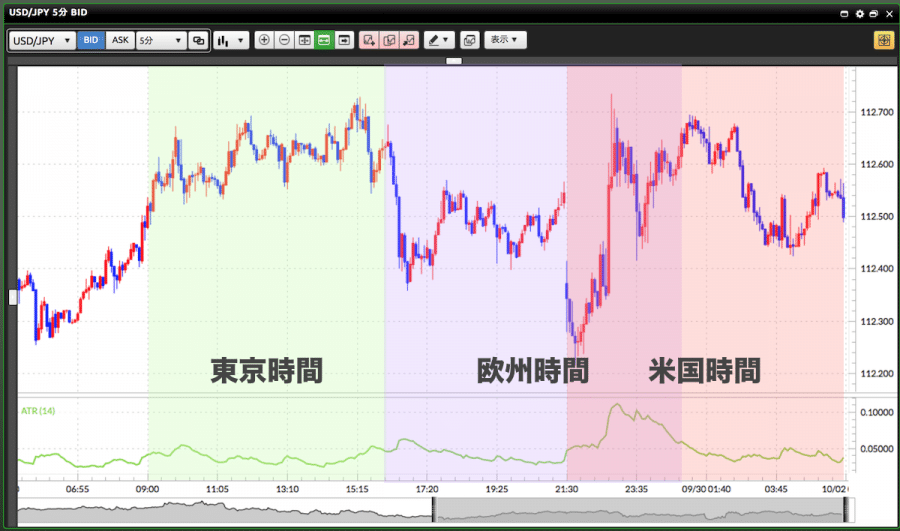The width and height of the screenshot is (900, 531).
Task: Zoom out with the minus icon
Action: point(284,40)
